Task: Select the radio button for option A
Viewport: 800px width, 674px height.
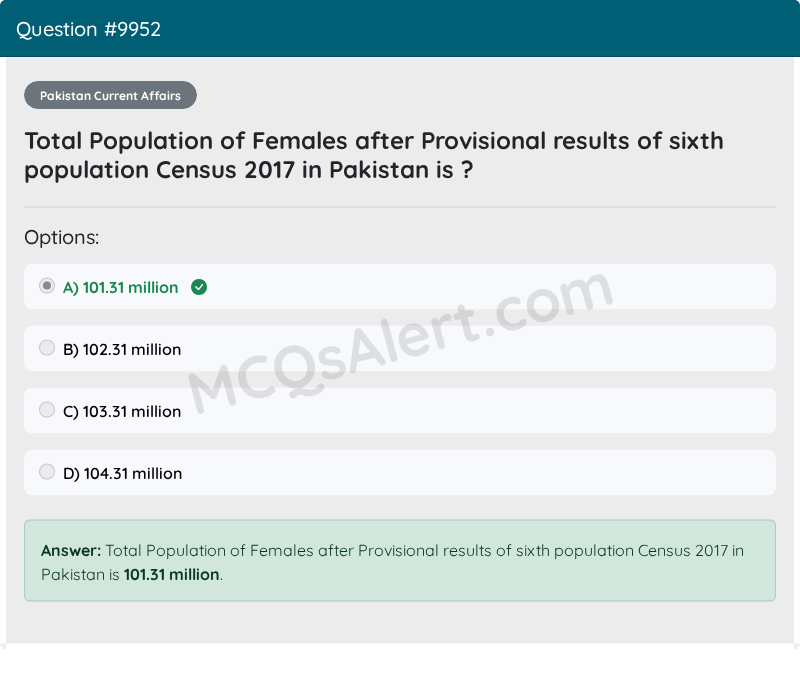Action: 47,286
